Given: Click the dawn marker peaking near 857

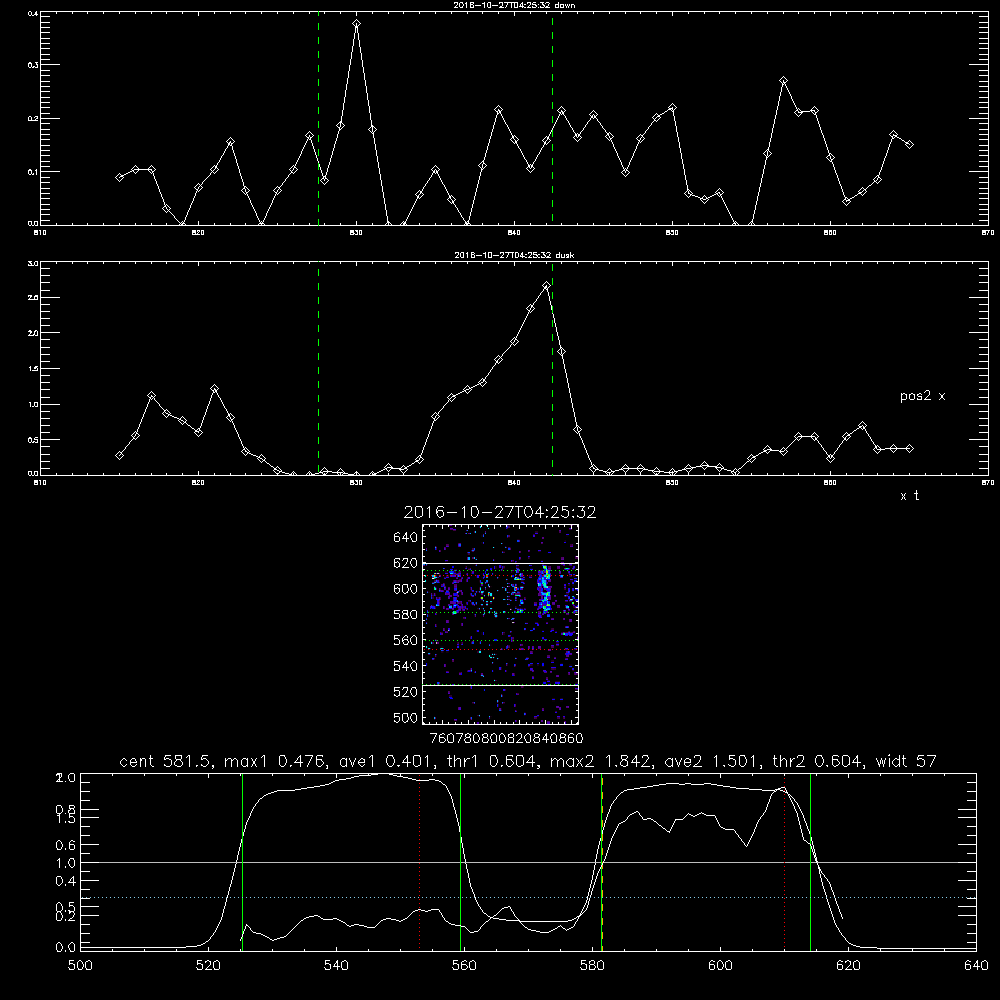Looking at the screenshot, I should (783, 81).
